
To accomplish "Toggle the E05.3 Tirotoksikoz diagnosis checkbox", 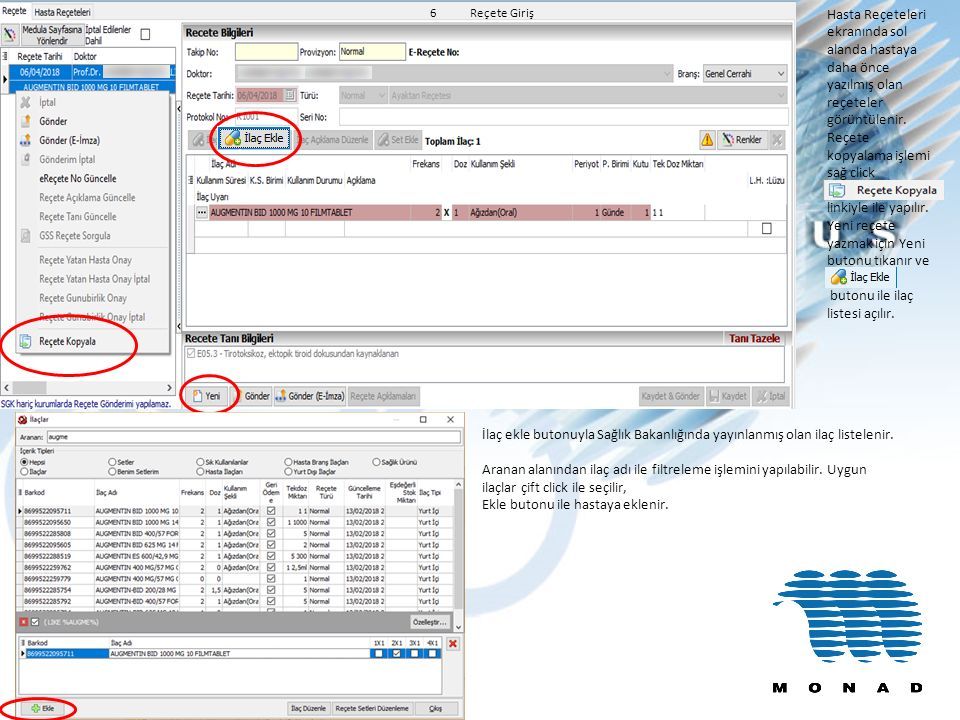I will click(191, 353).
